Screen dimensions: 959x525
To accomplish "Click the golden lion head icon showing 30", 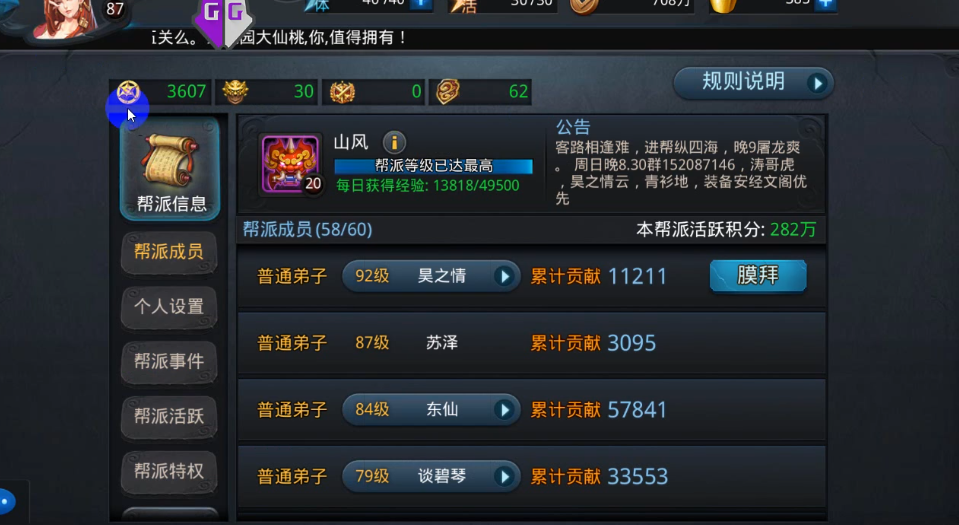I will tap(235, 92).
